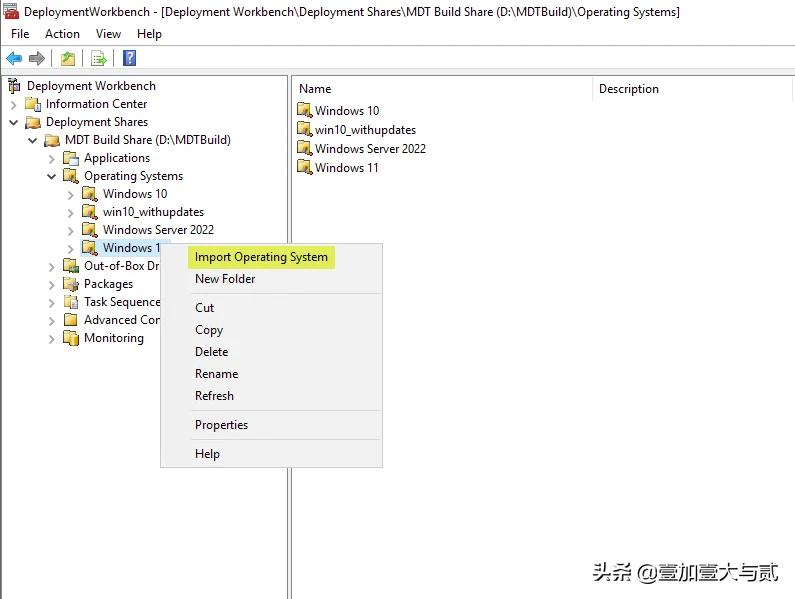Select Windows 10 text in the list pane
The image size is (795, 599).
pos(347,111)
